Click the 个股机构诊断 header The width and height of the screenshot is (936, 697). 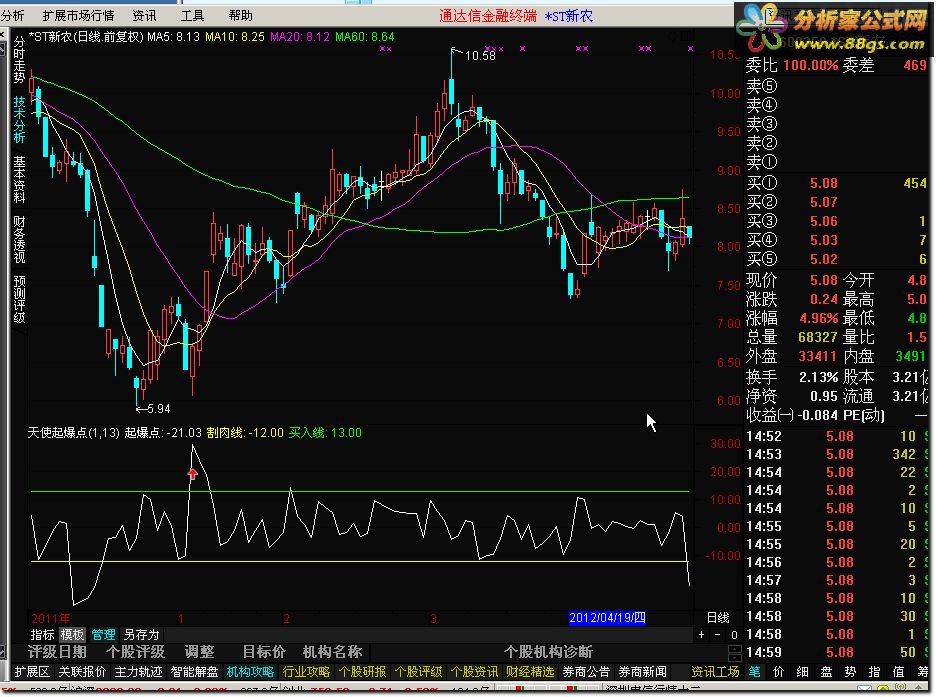tap(549, 652)
